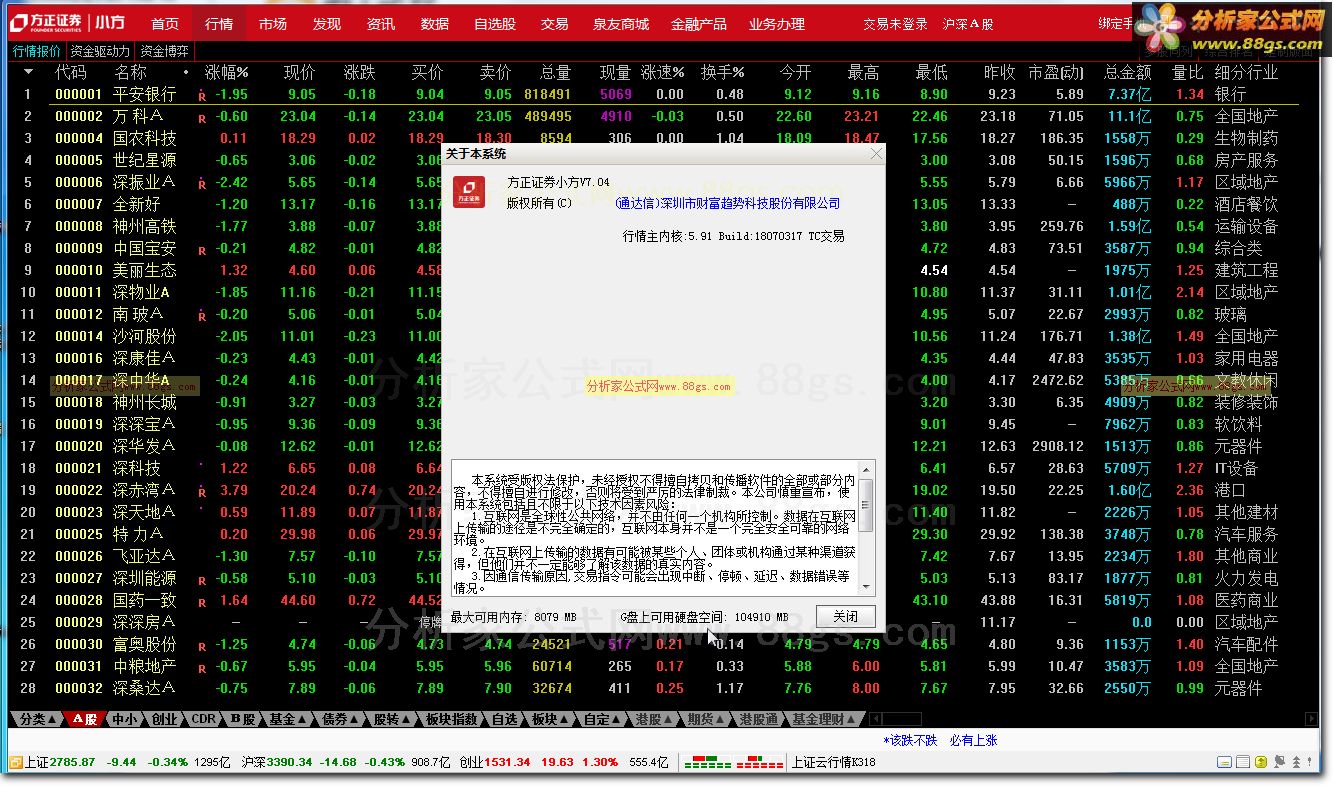Select the CDR bottom tab
1334x786 pixels.
(204, 719)
